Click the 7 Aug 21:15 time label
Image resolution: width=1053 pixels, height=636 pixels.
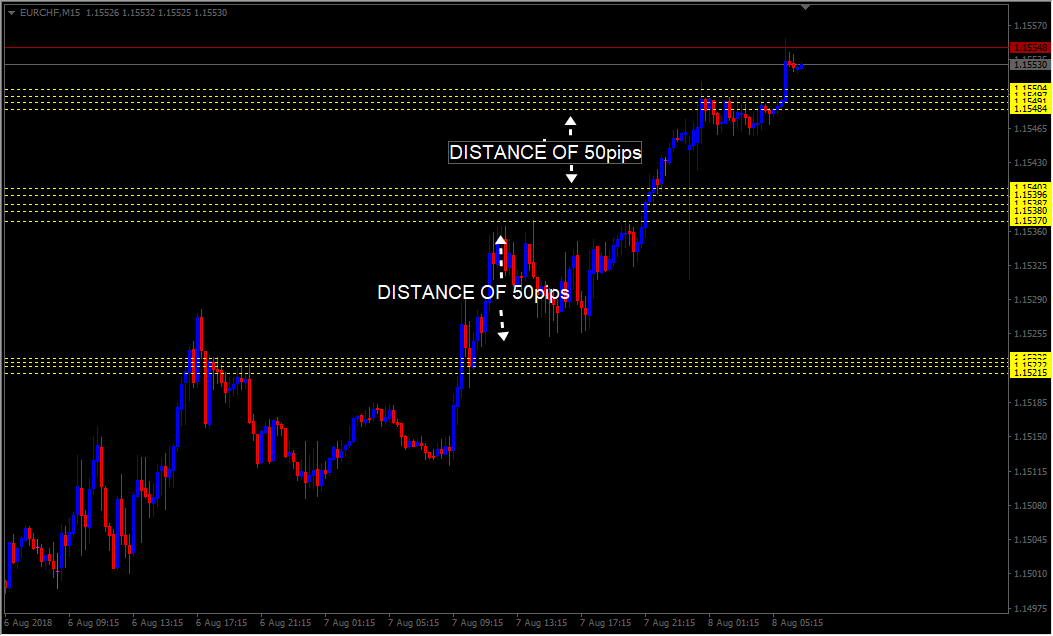coord(670,623)
